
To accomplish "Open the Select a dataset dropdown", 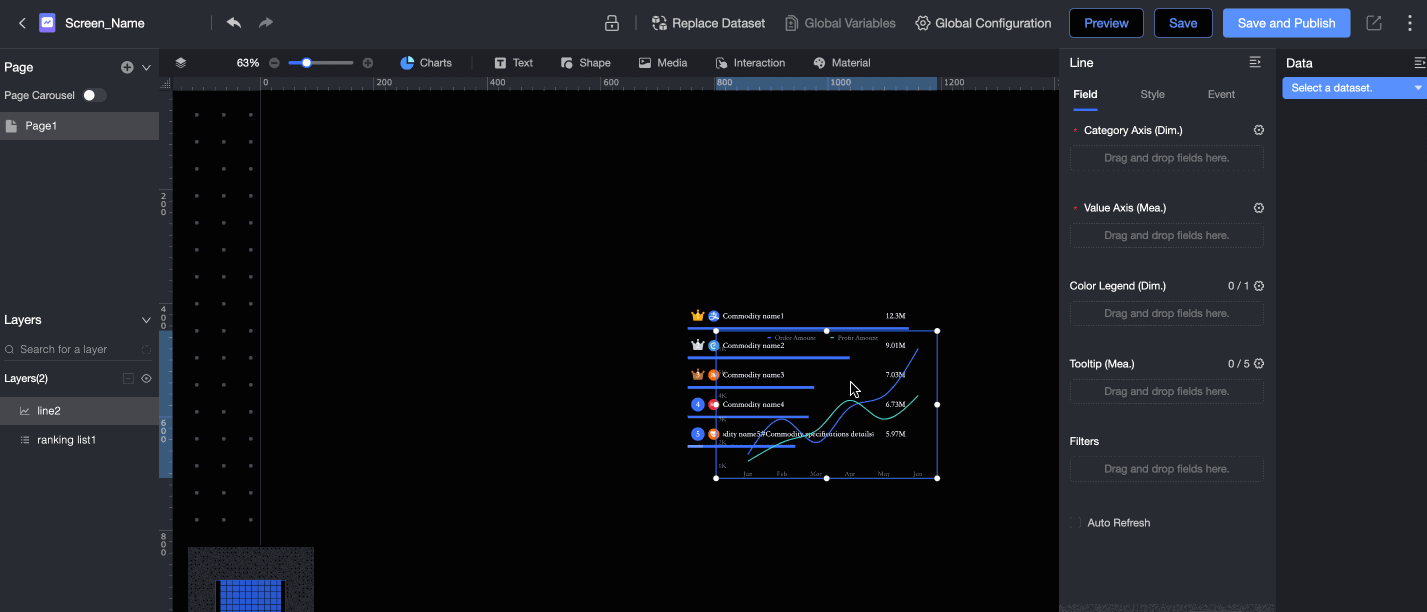I will [1354, 88].
